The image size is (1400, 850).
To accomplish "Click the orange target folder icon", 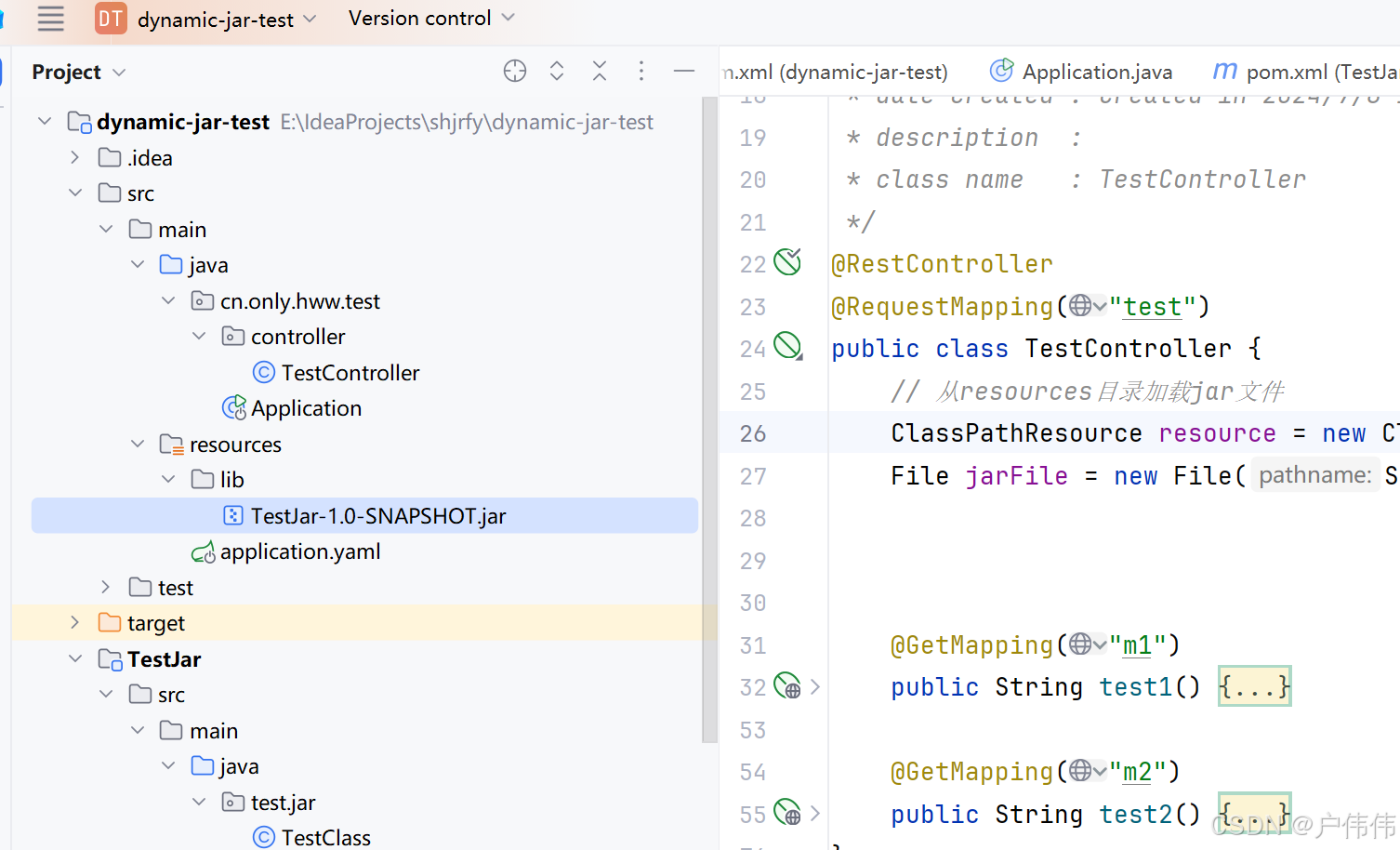I will [x=110, y=623].
